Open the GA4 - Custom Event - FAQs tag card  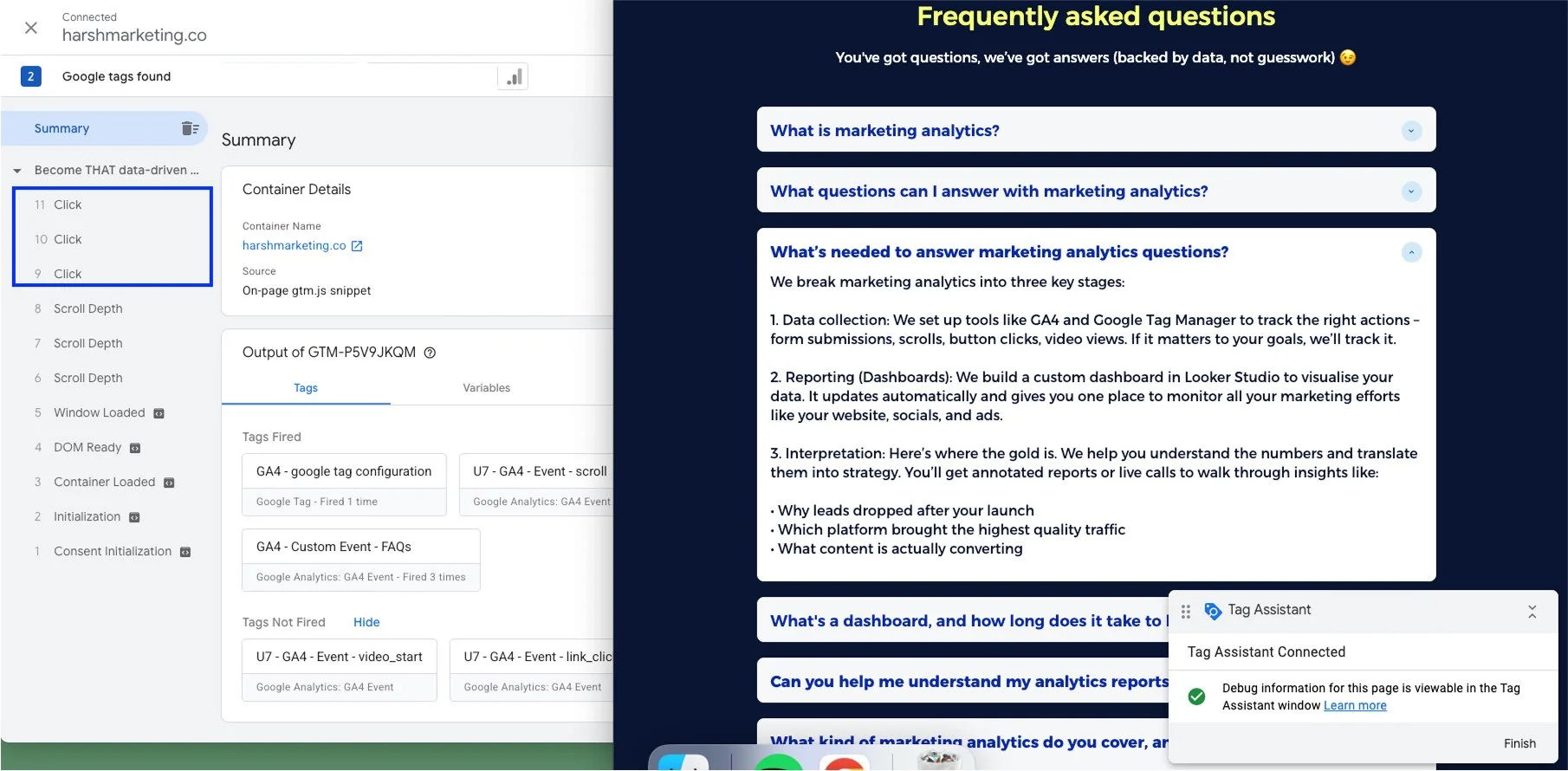pyautogui.click(x=360, y=560)
